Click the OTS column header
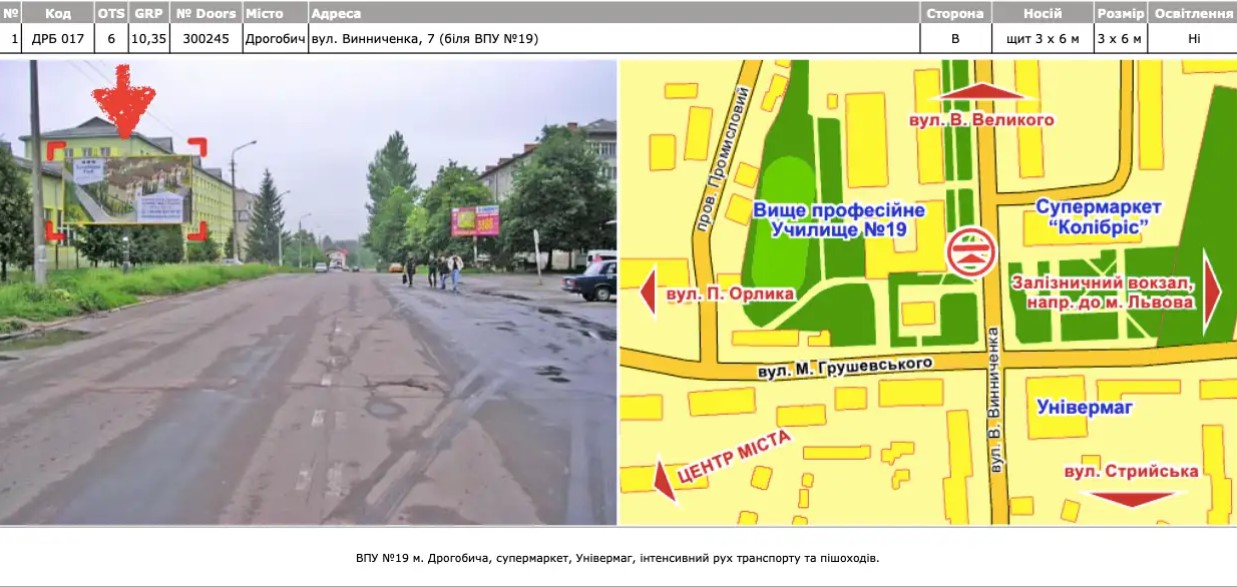 coord(109,13)
